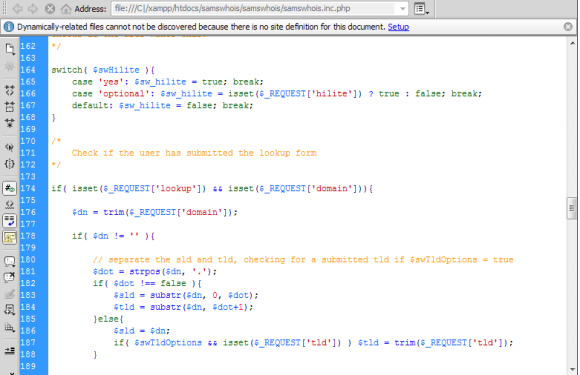Click the Home button beside Address
This screenshot has width=580, height=375.
tap(66, 9)
